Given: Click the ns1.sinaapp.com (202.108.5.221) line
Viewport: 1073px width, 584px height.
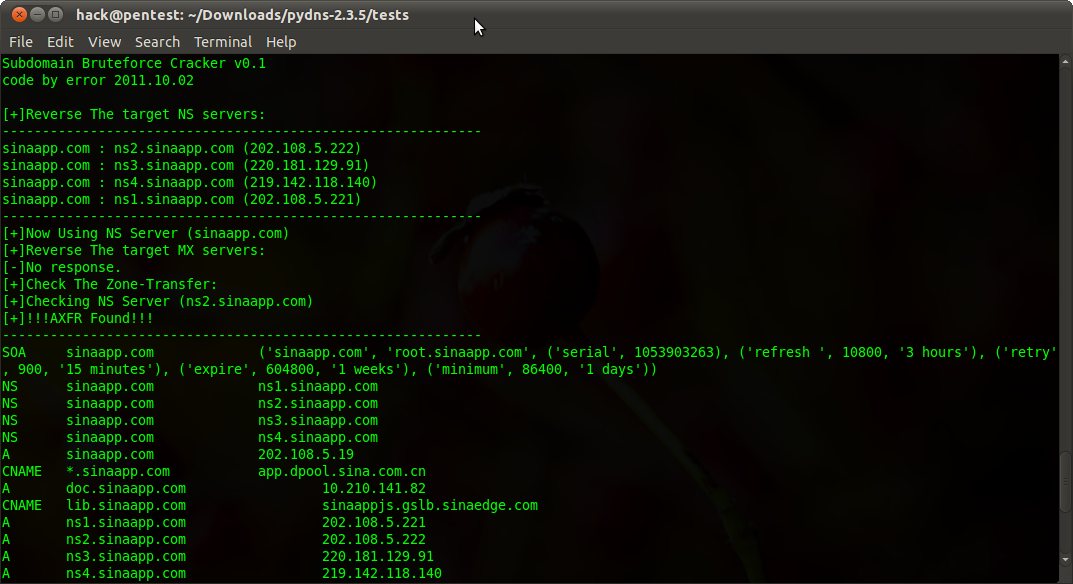Looking at the screenshot, I should [181, 199].
